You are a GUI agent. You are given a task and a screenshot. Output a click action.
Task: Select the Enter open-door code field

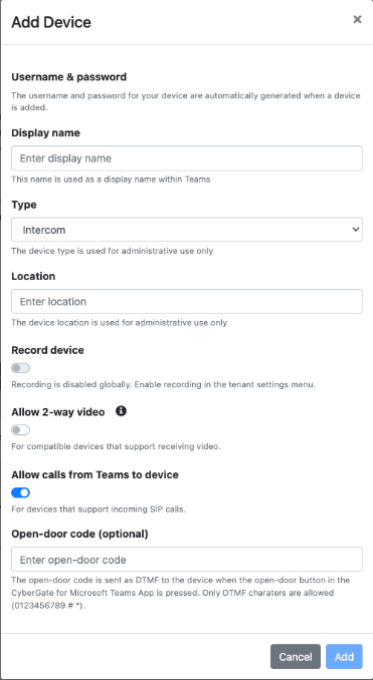pyautogui.click(x=187, y=559)
